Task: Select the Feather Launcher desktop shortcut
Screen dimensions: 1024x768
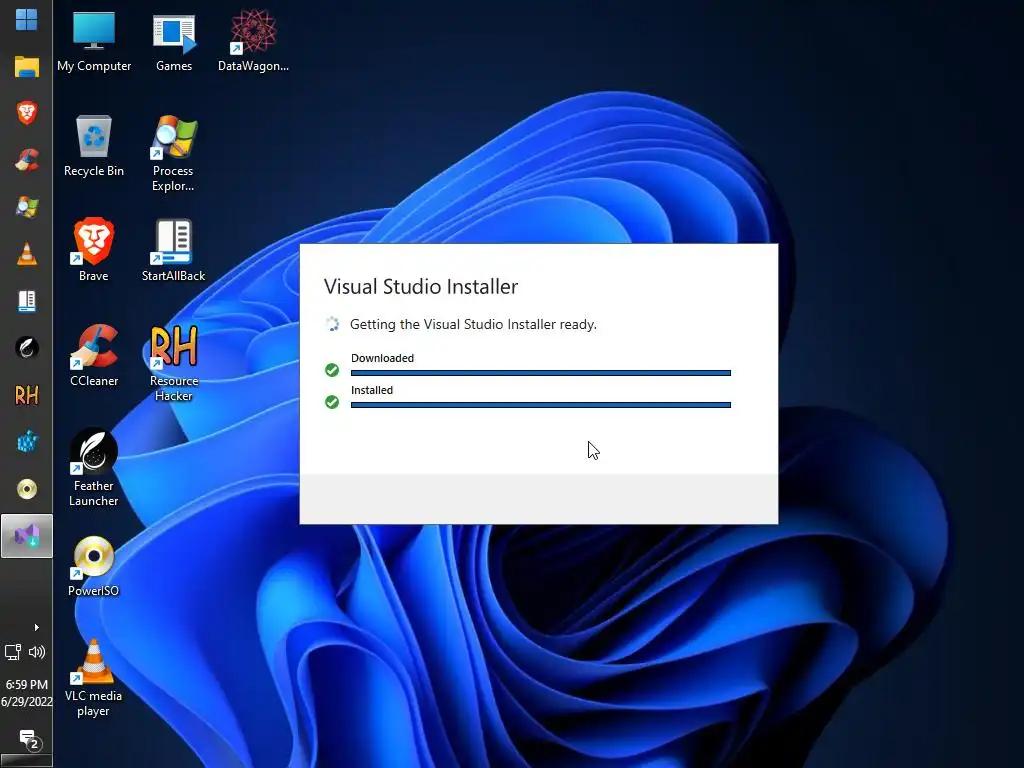Action: (x=93, y=468)
